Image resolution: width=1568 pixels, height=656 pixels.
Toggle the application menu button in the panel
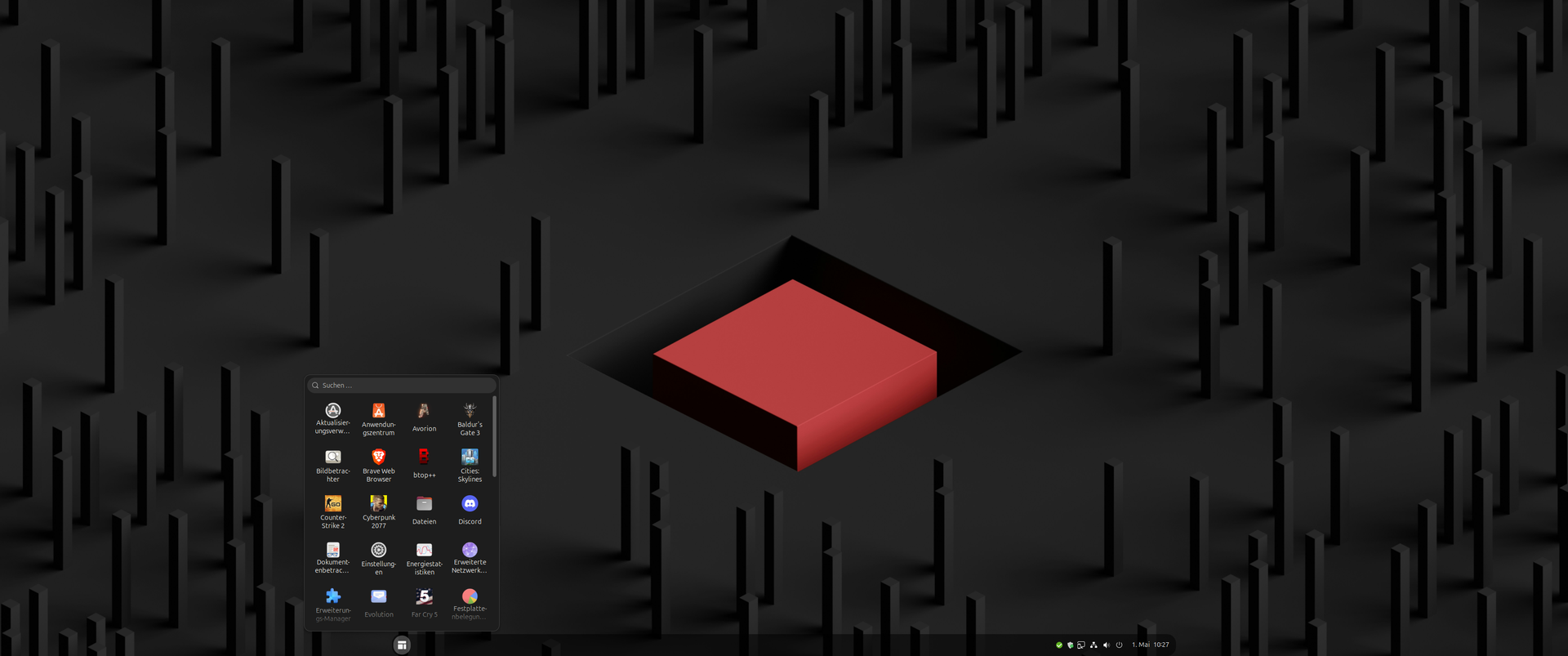point(402,645)
